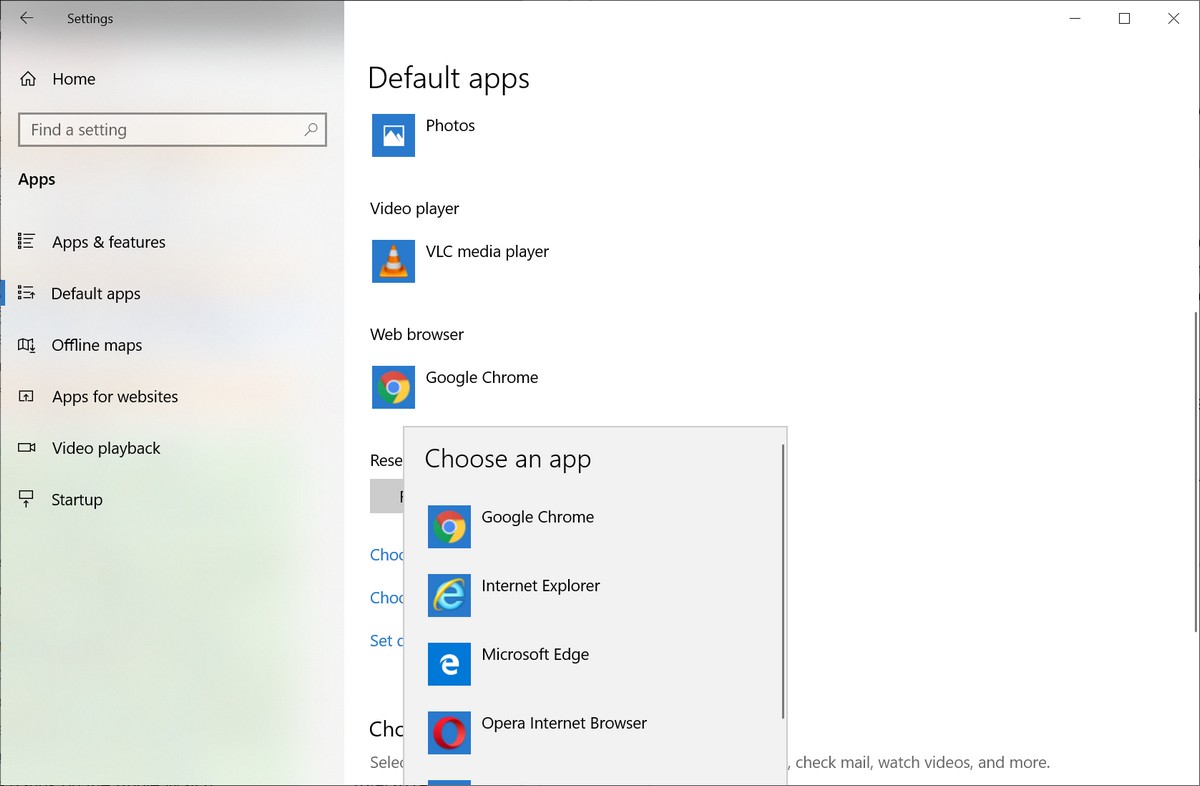This screenshot has height=786, width=1200.
Task: Click Google Chrome under Web browser heading
Action: (482, 377)
